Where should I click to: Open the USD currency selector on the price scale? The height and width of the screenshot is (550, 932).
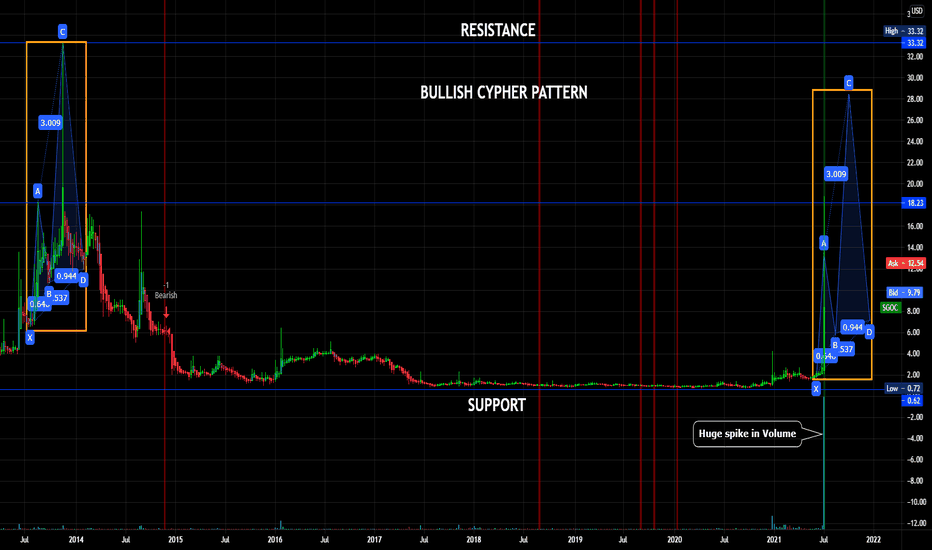pos(916,12)
